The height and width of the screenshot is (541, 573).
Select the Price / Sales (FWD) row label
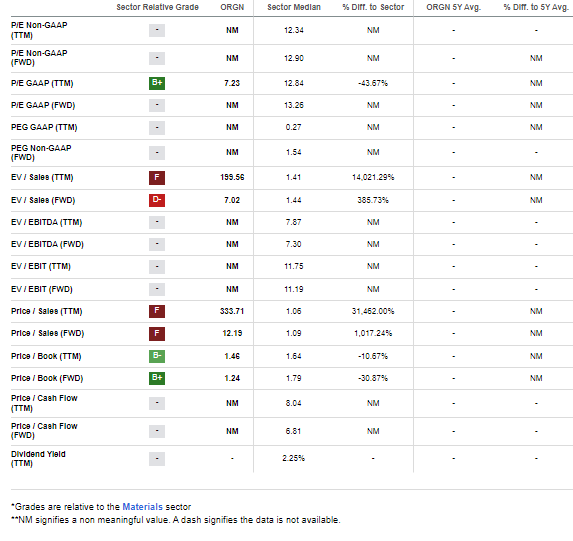point(48,333)
